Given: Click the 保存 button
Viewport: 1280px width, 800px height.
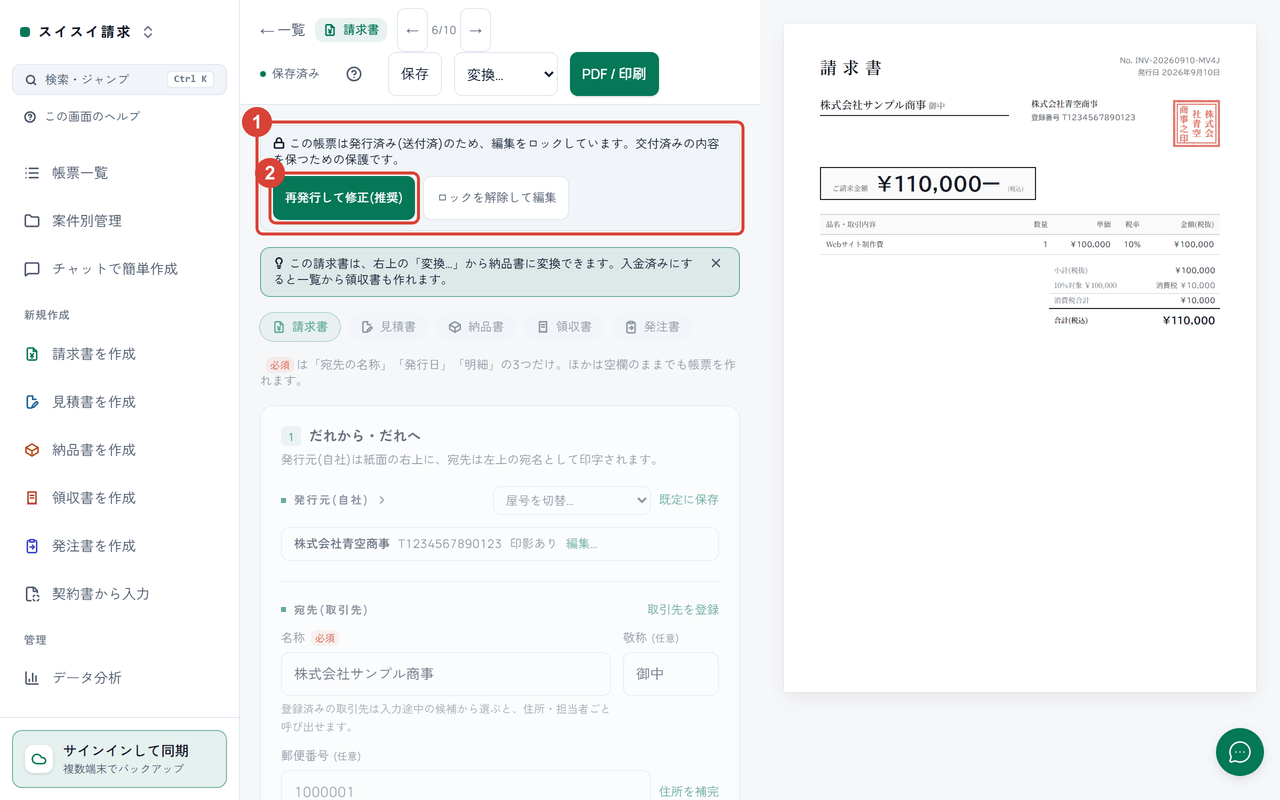Looking at the screenshot, I should [415, 74].
